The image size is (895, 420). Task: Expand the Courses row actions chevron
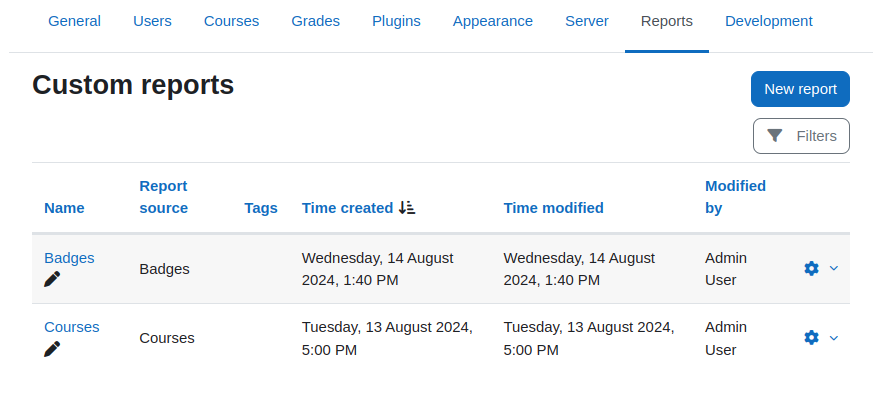[x=833, y=338]
